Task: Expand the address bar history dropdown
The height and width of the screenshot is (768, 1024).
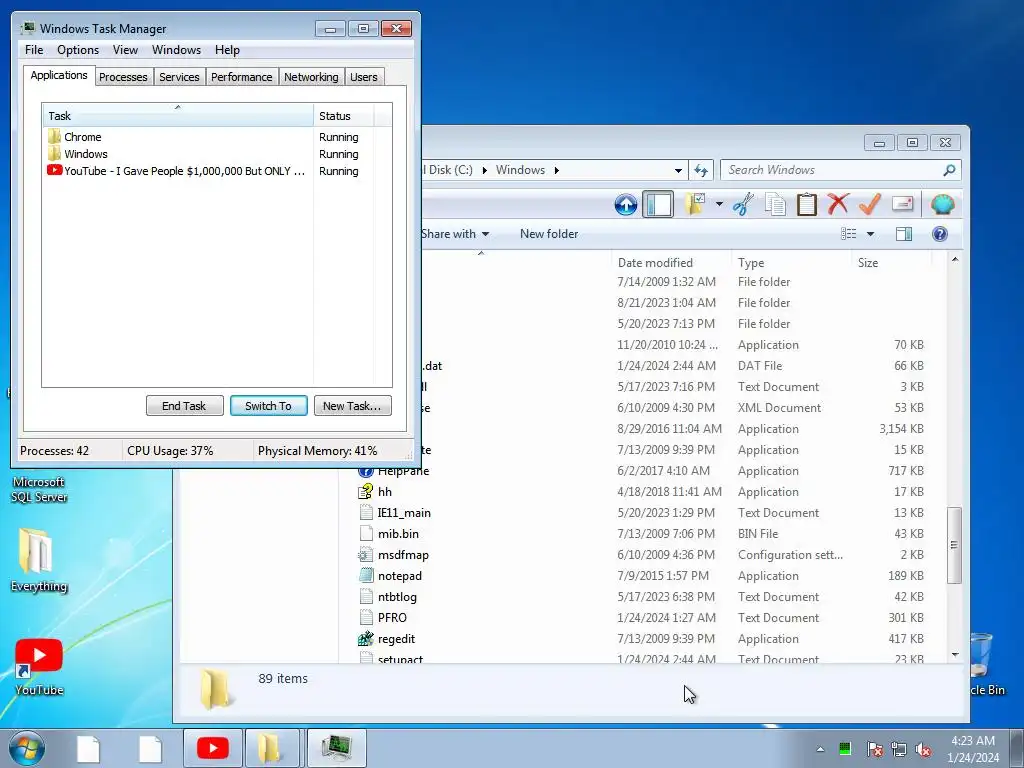Action: click(x=678, y=170)
